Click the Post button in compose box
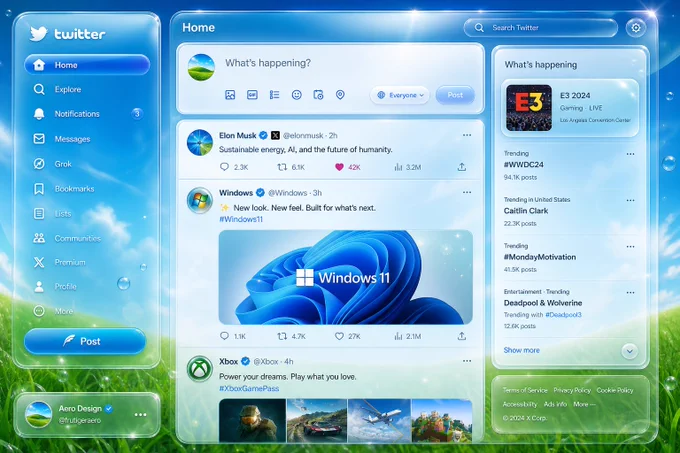The width and height of the screenshot is (680, 453). tap(455, 95)
